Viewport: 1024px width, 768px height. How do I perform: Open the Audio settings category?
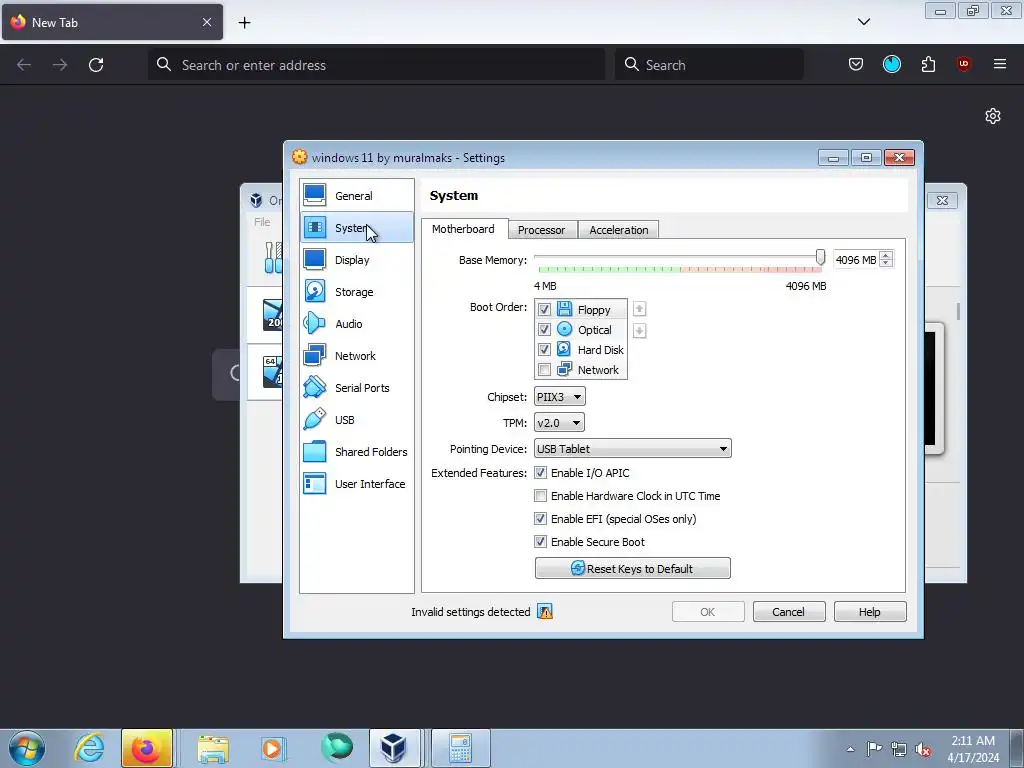pyautogui.click(x=357, y=324)
